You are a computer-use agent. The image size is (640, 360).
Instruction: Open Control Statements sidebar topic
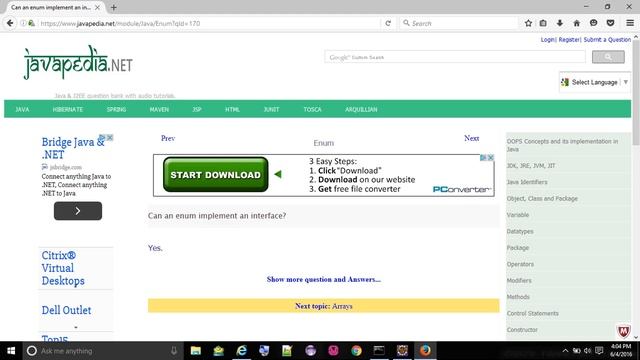(x=532, y=313)
